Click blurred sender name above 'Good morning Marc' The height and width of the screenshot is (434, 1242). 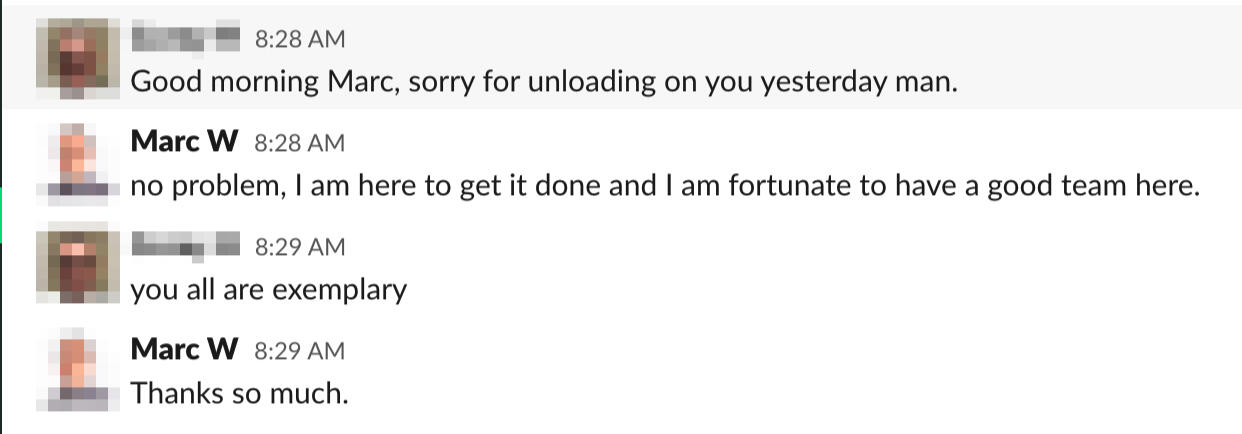click(x=186, y=39)
